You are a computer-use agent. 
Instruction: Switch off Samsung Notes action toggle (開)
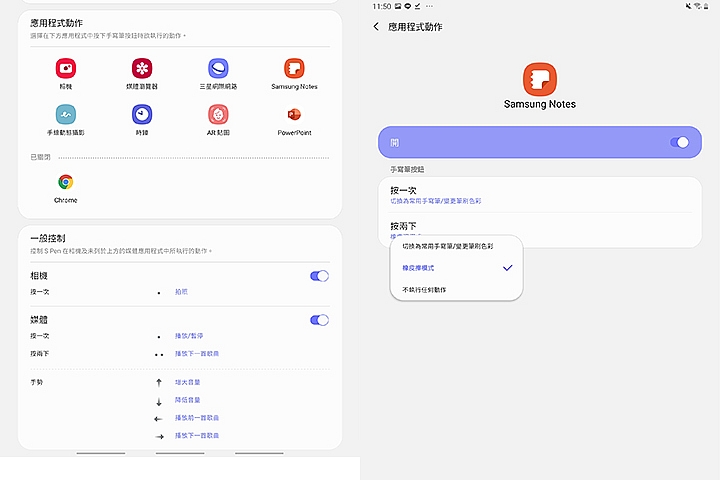[x=680, y=142]
